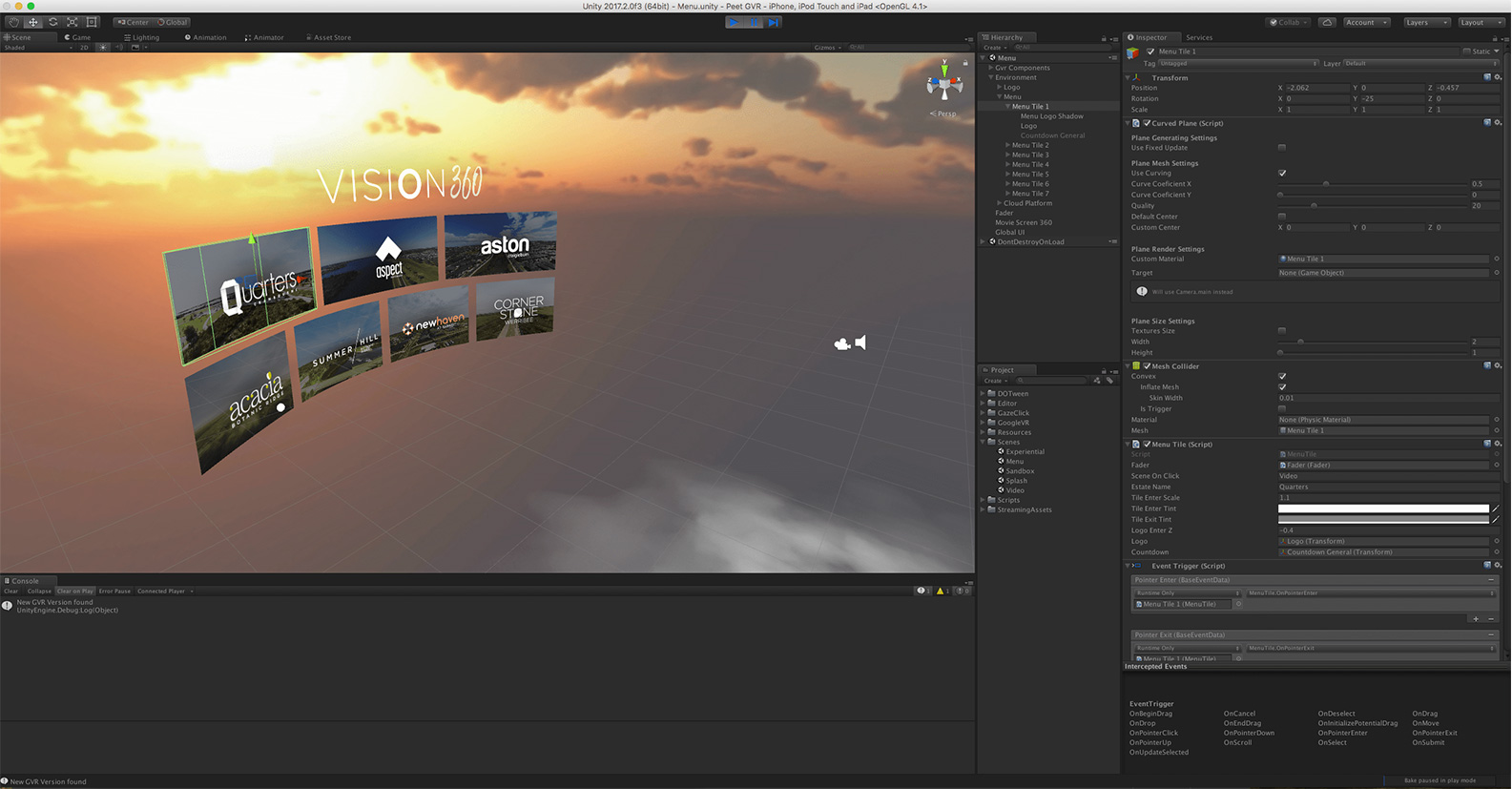Switch to the Game tab

coord(78,37)
